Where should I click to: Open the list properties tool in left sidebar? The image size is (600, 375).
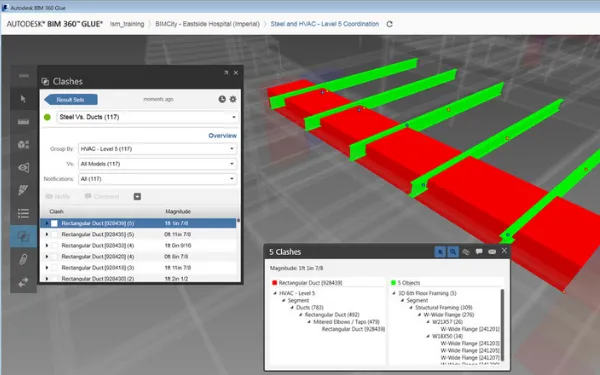(x=23, y=213)
